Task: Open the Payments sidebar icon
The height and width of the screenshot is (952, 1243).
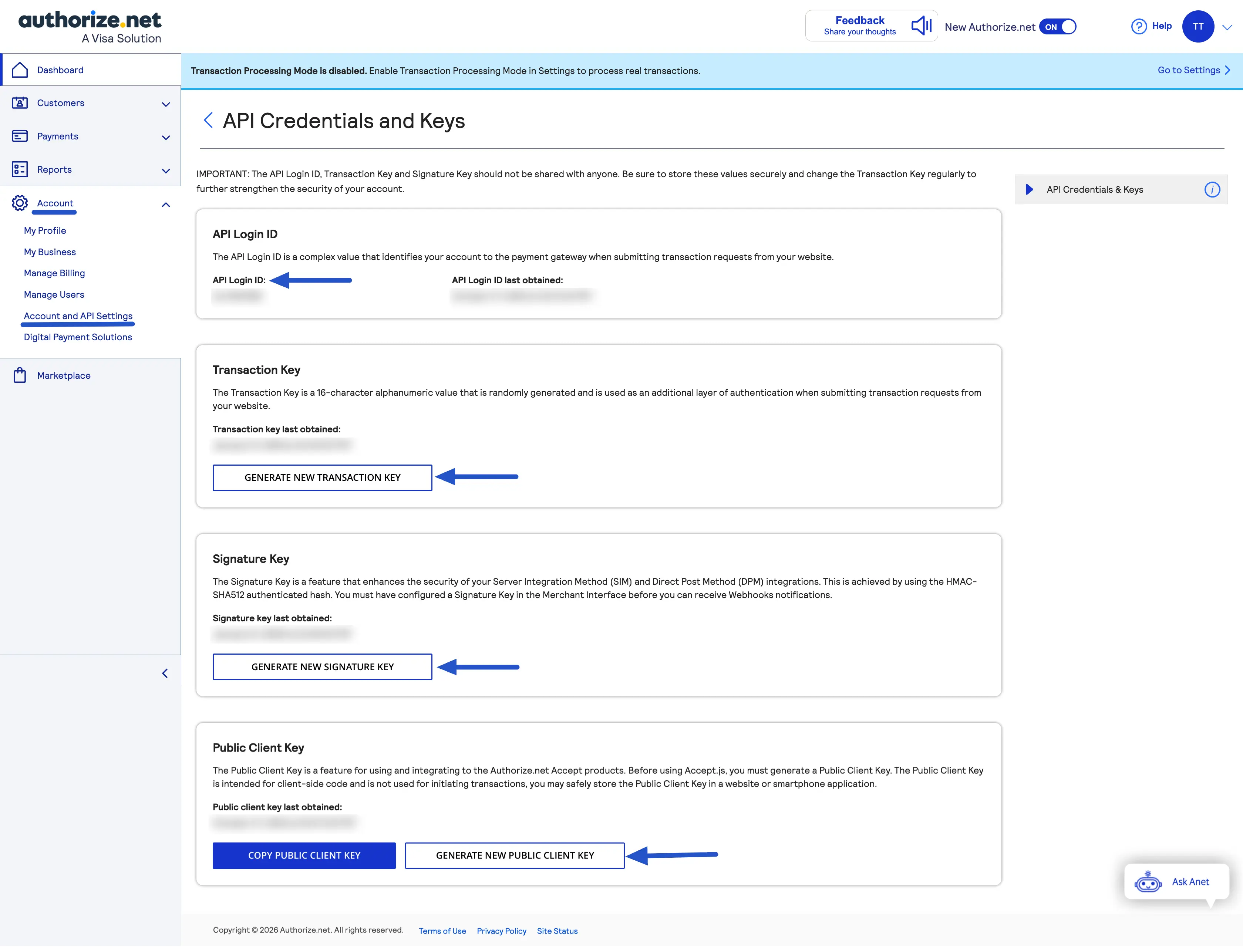Action: [x=20, y=136]
